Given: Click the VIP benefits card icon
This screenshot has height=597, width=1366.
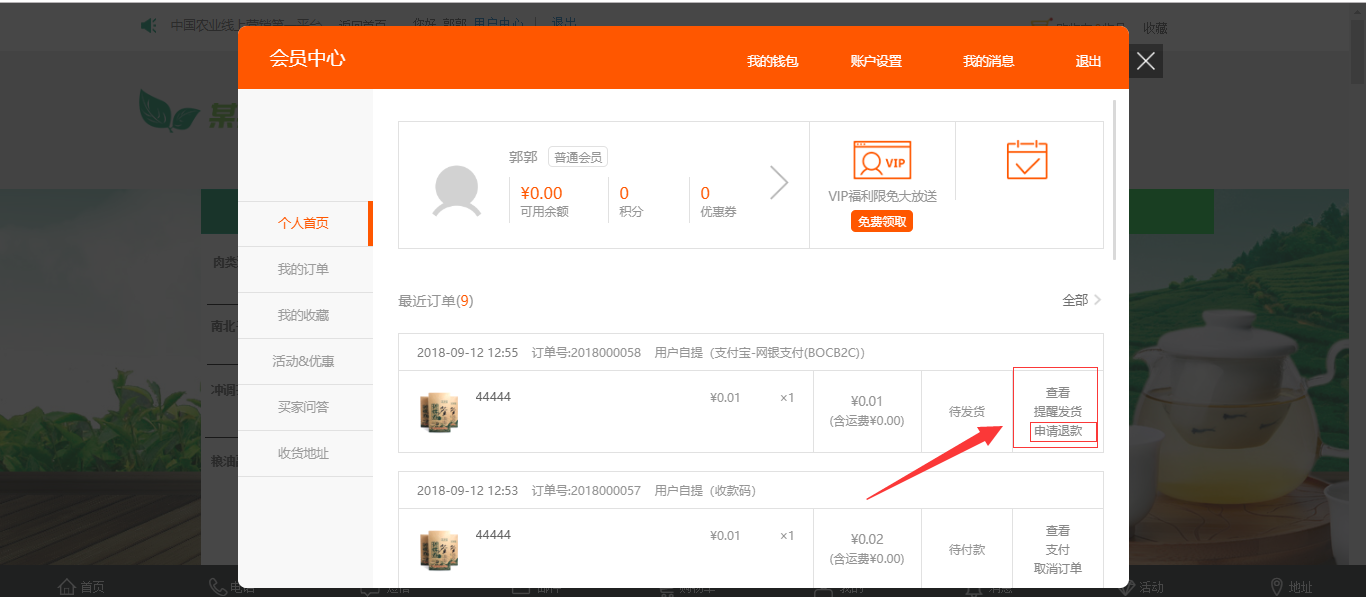Looking at the screenshot, I should tap(882, 160).
